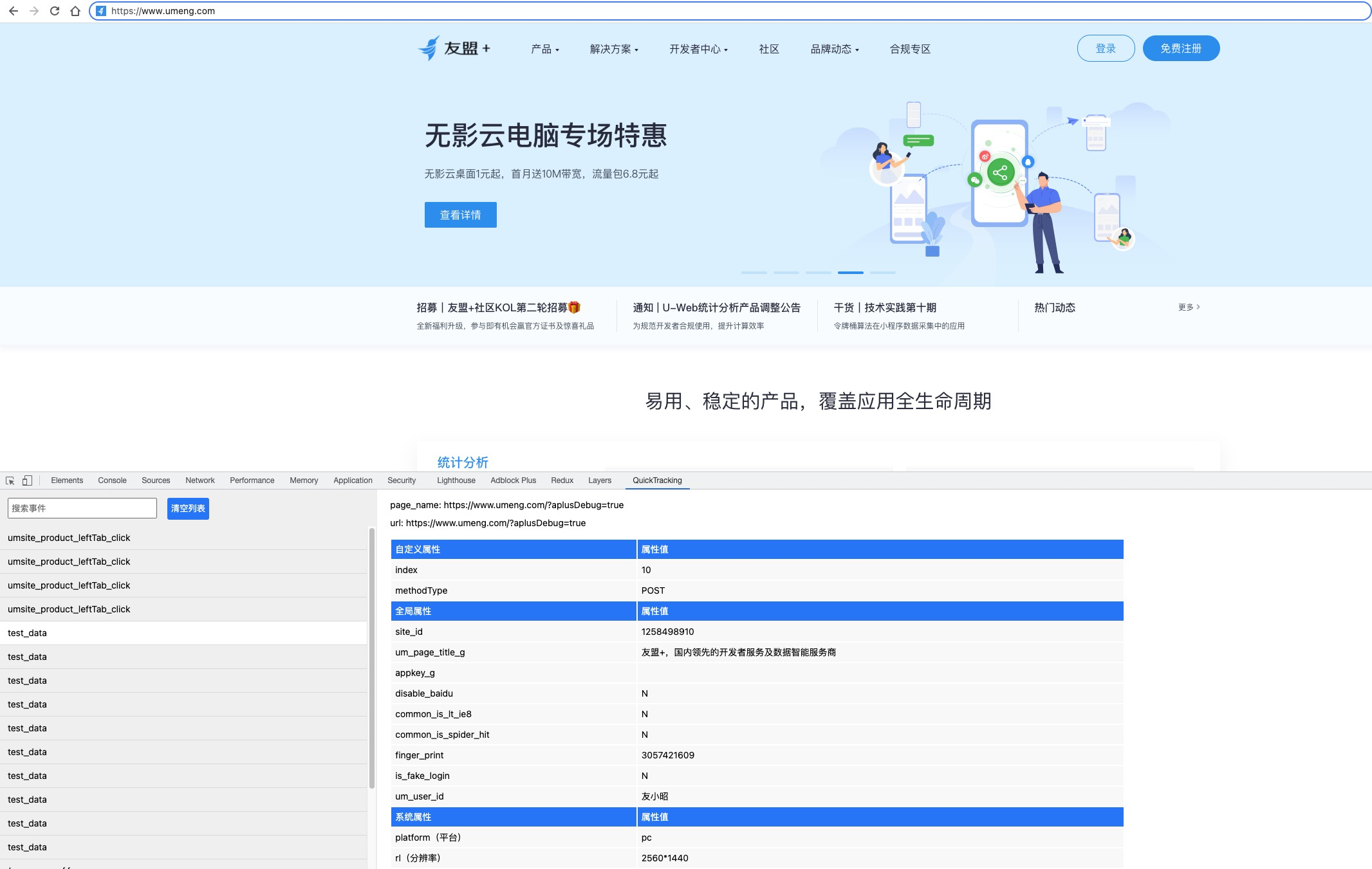Select the highlighted test_data event row
Image resolution: width=1372 pixels, height=869 pixels.
[x=183, y=633]
